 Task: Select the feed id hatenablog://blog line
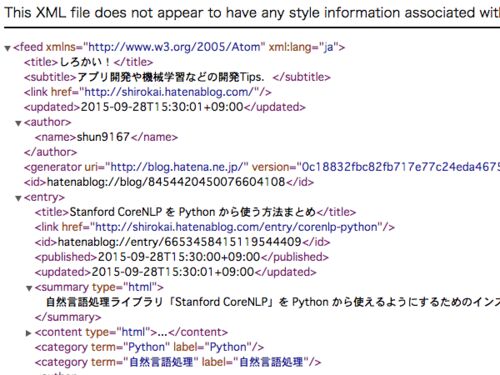(169, 182)
